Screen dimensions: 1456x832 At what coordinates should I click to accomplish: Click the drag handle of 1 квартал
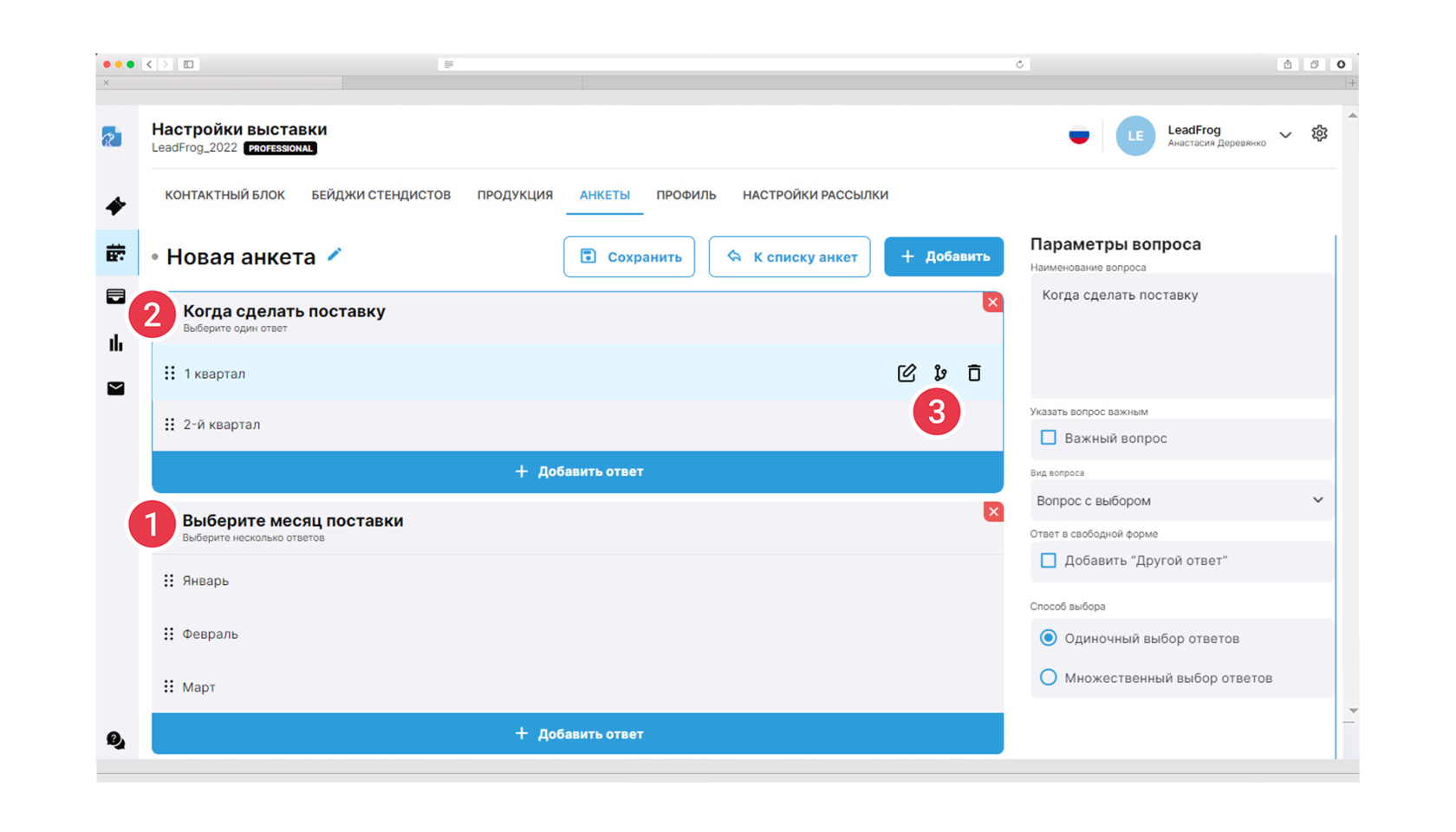[170, 373]
